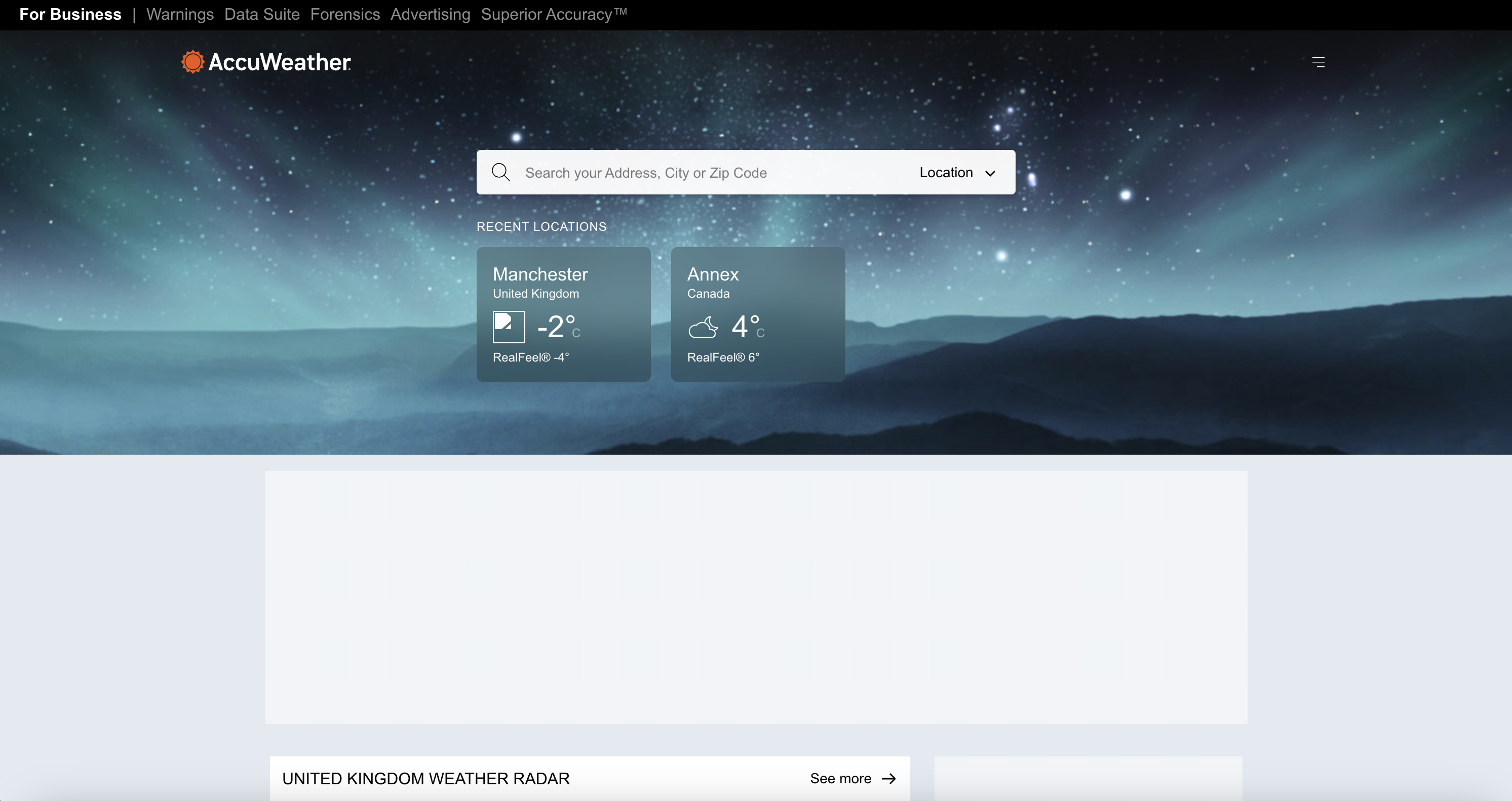Click the arrow icon beside See more
The height and width of the screenshot is (801, 1512).
pos(888,779)
